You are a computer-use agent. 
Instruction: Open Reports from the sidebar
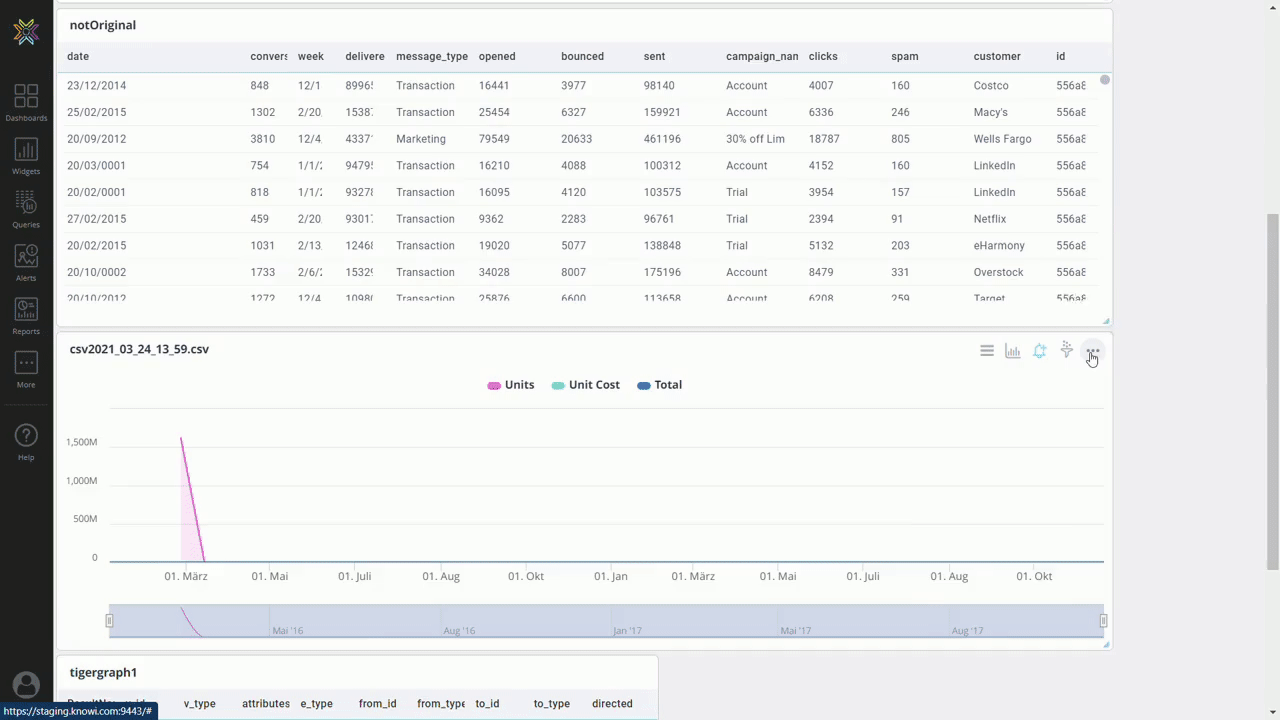pos(26,316)
